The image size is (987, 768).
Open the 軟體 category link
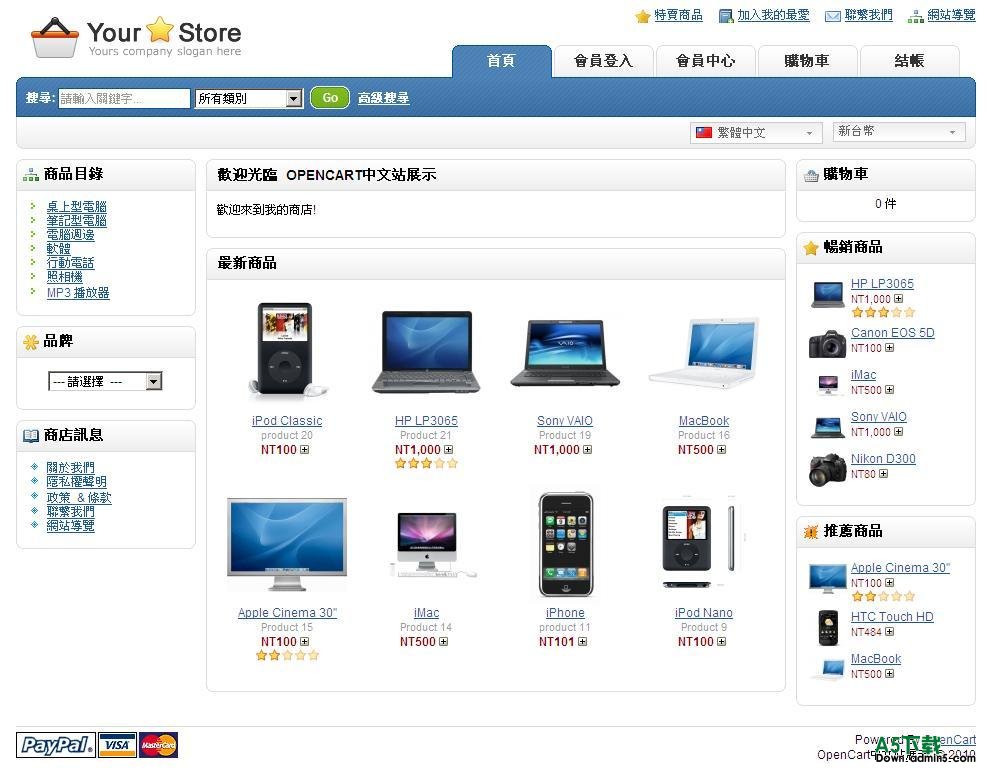59,249
